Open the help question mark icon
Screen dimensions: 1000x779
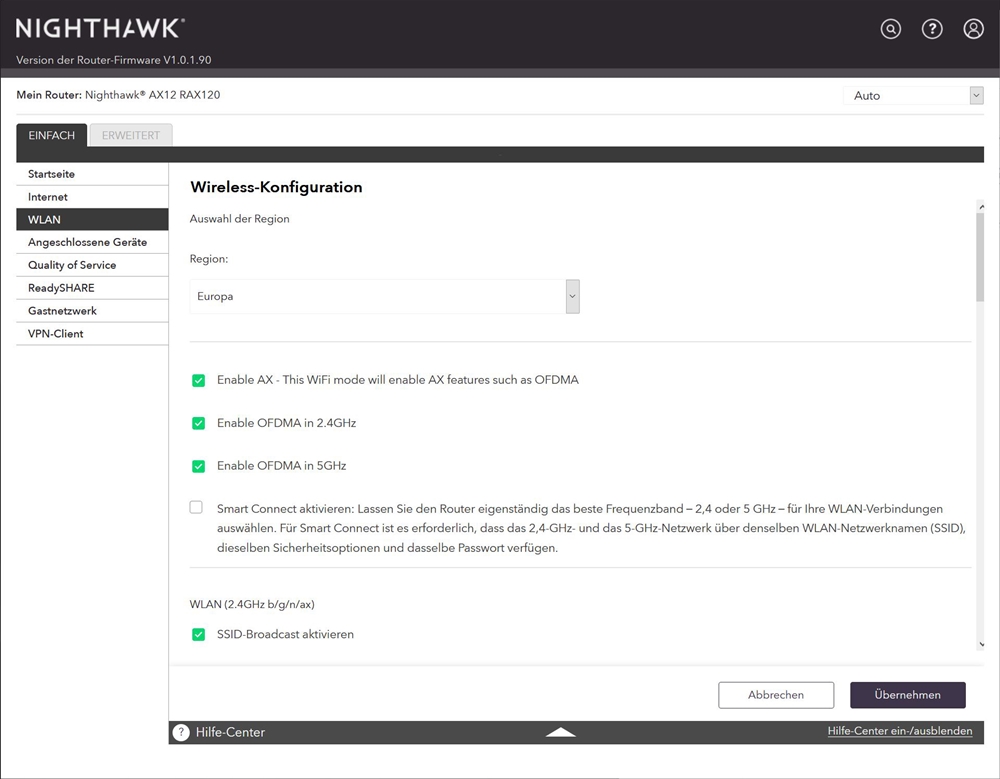(x=932, y=29)
